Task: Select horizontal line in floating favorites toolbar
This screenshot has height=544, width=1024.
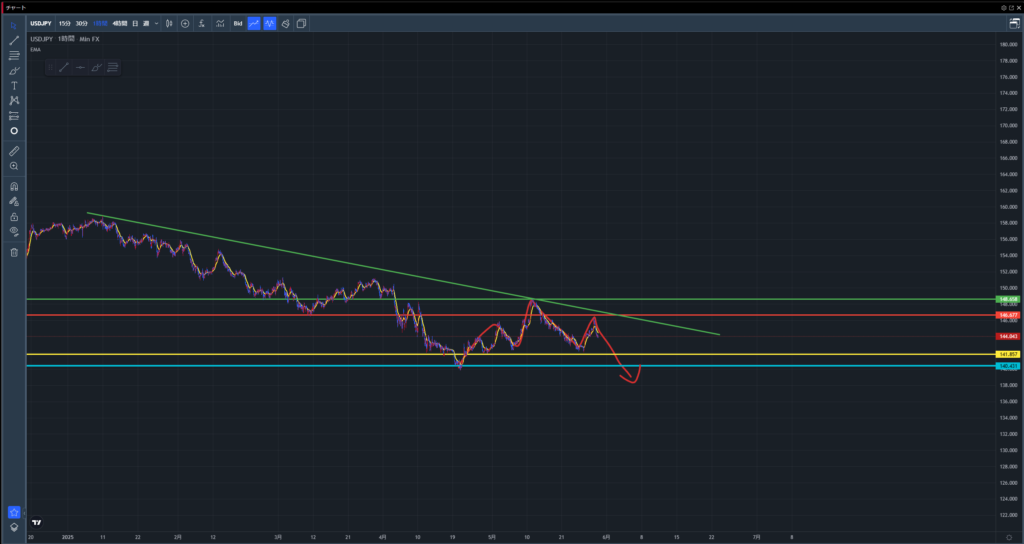Action: 80,67
